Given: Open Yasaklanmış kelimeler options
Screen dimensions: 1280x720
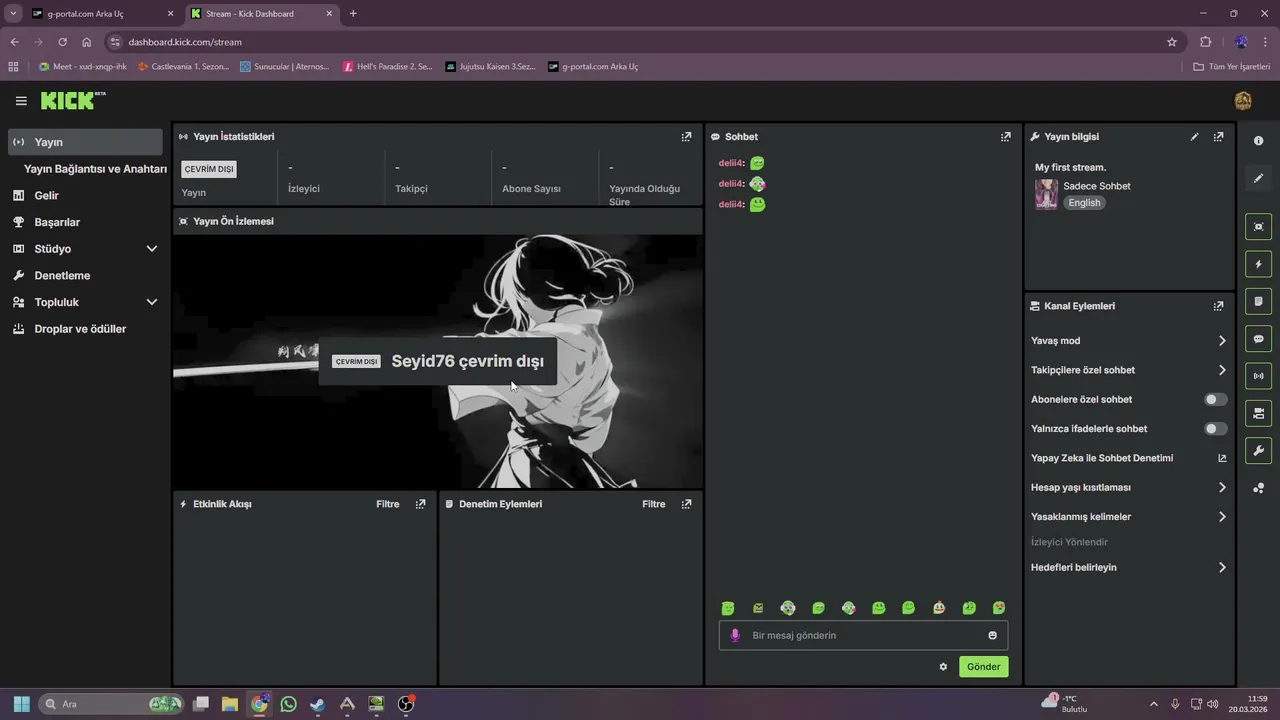Looking at the screenshot, I should tap(1128, 517).
